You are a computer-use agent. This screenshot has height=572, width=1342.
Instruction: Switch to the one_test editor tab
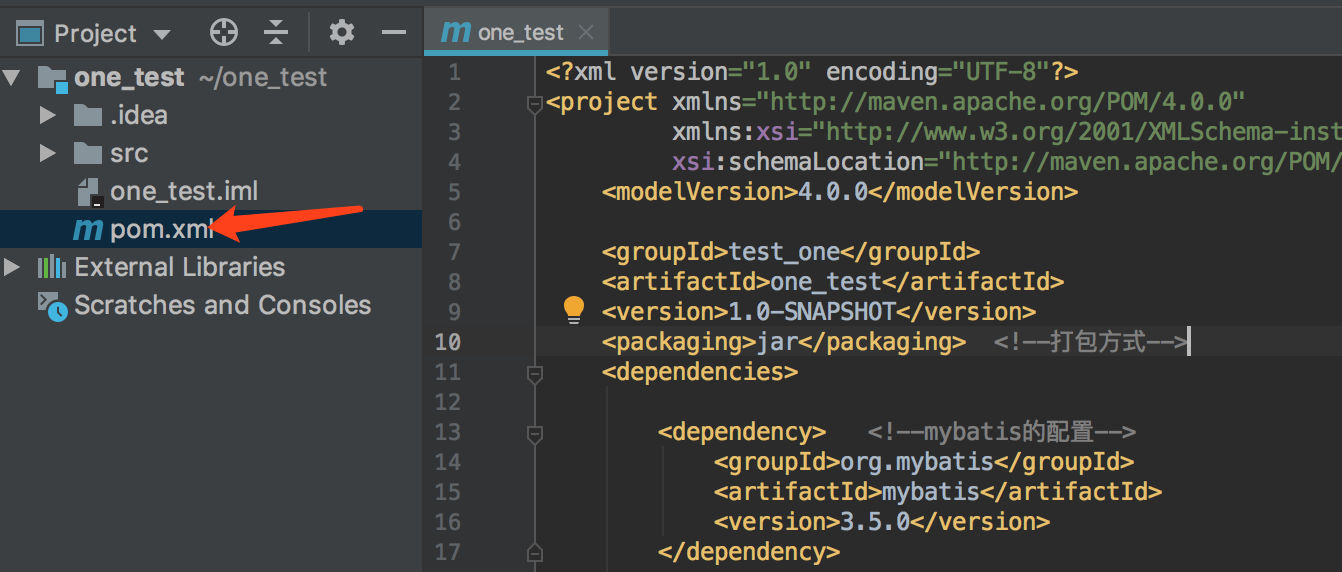[x=516, y=32]
